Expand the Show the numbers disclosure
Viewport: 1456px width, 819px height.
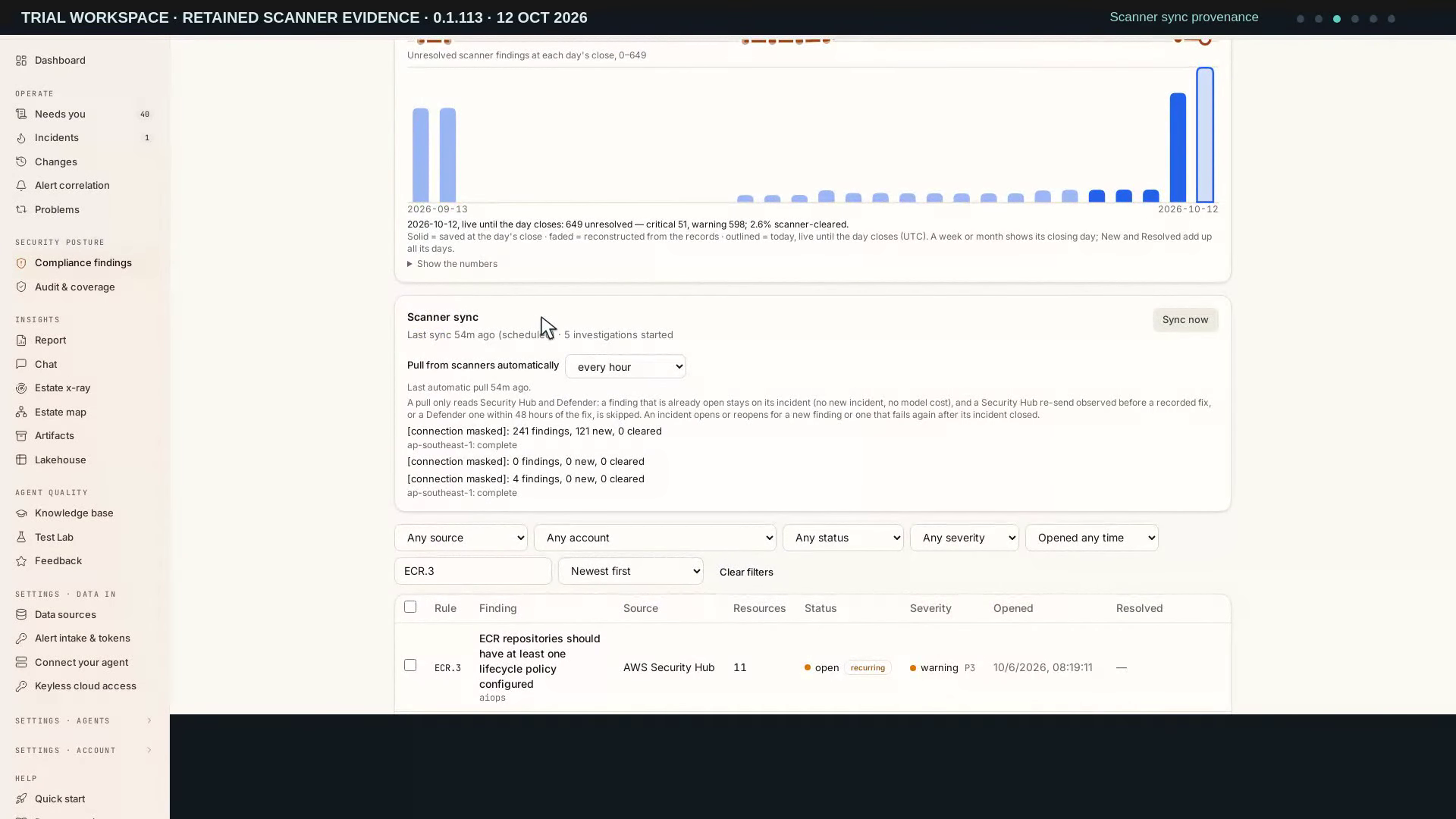pos(453,264)
